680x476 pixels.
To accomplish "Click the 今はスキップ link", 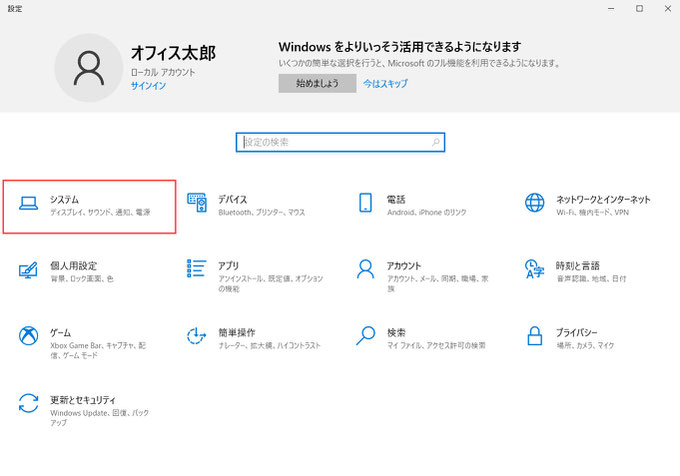I will coord(386,84).
